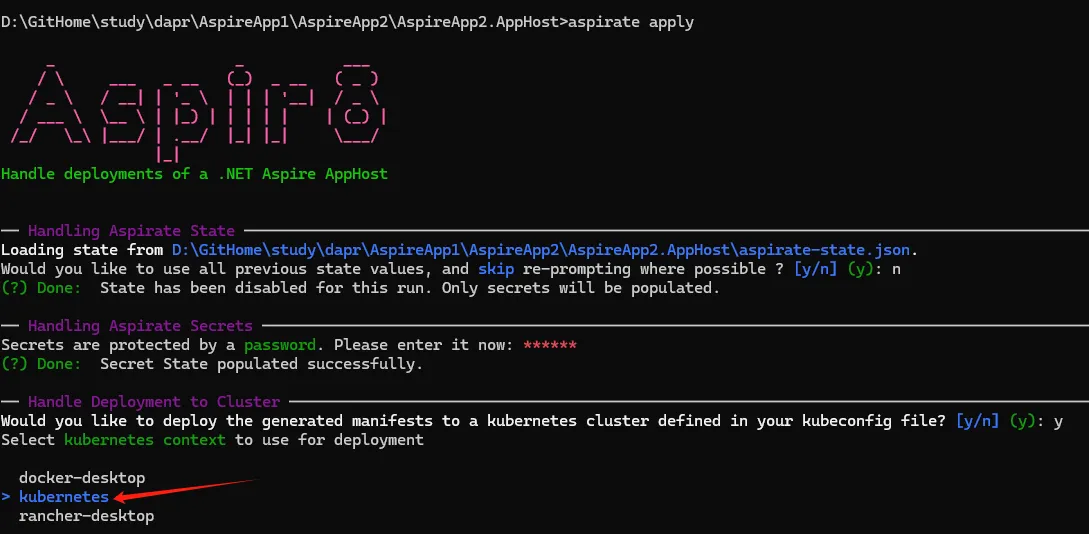Screen dimensions: 1089x534
Task: Click the masked red password asterisks
Action: [x=550, y=344]
